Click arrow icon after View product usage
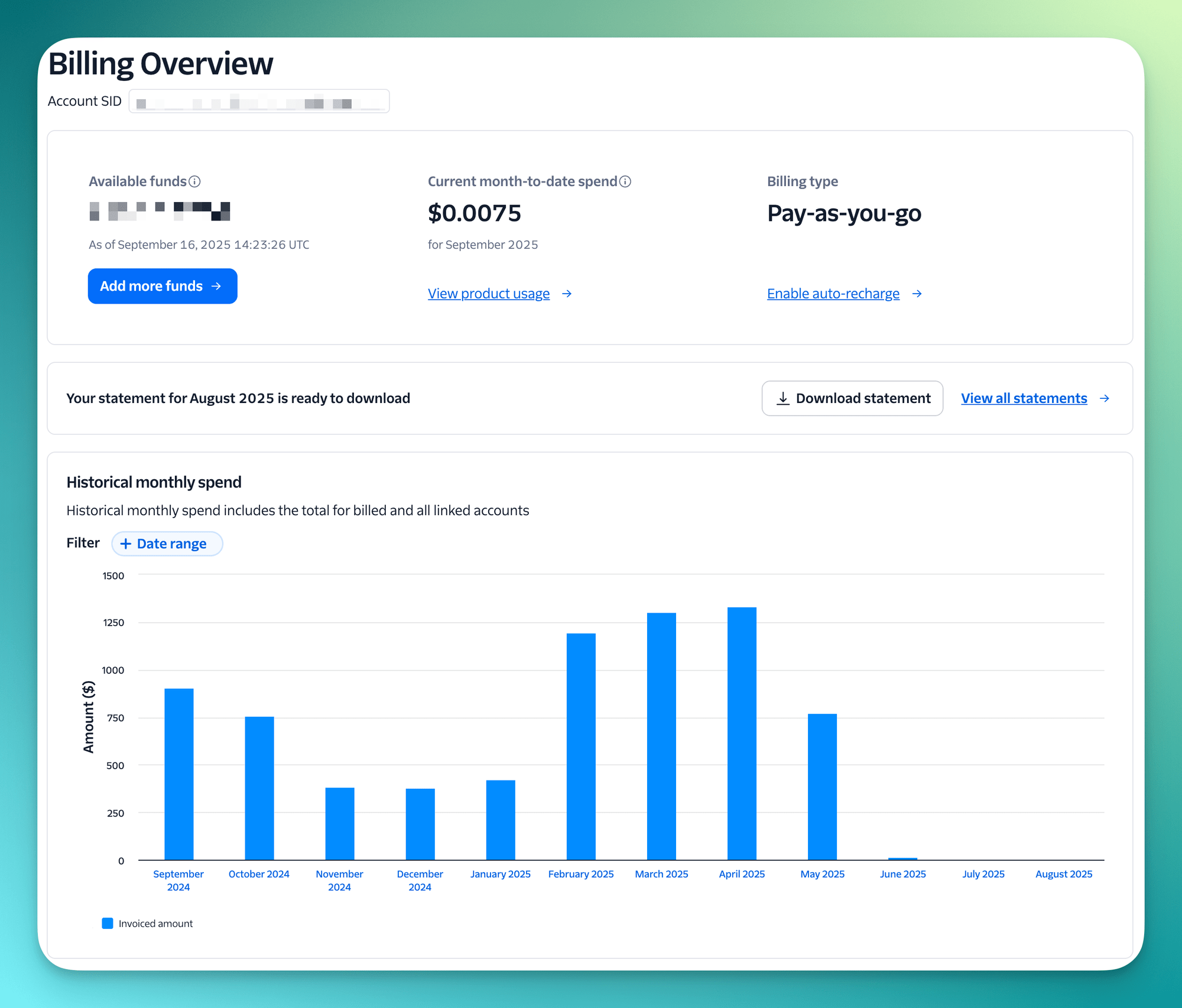Screen dimensions: 1182x1008 (x=567, y=294)
